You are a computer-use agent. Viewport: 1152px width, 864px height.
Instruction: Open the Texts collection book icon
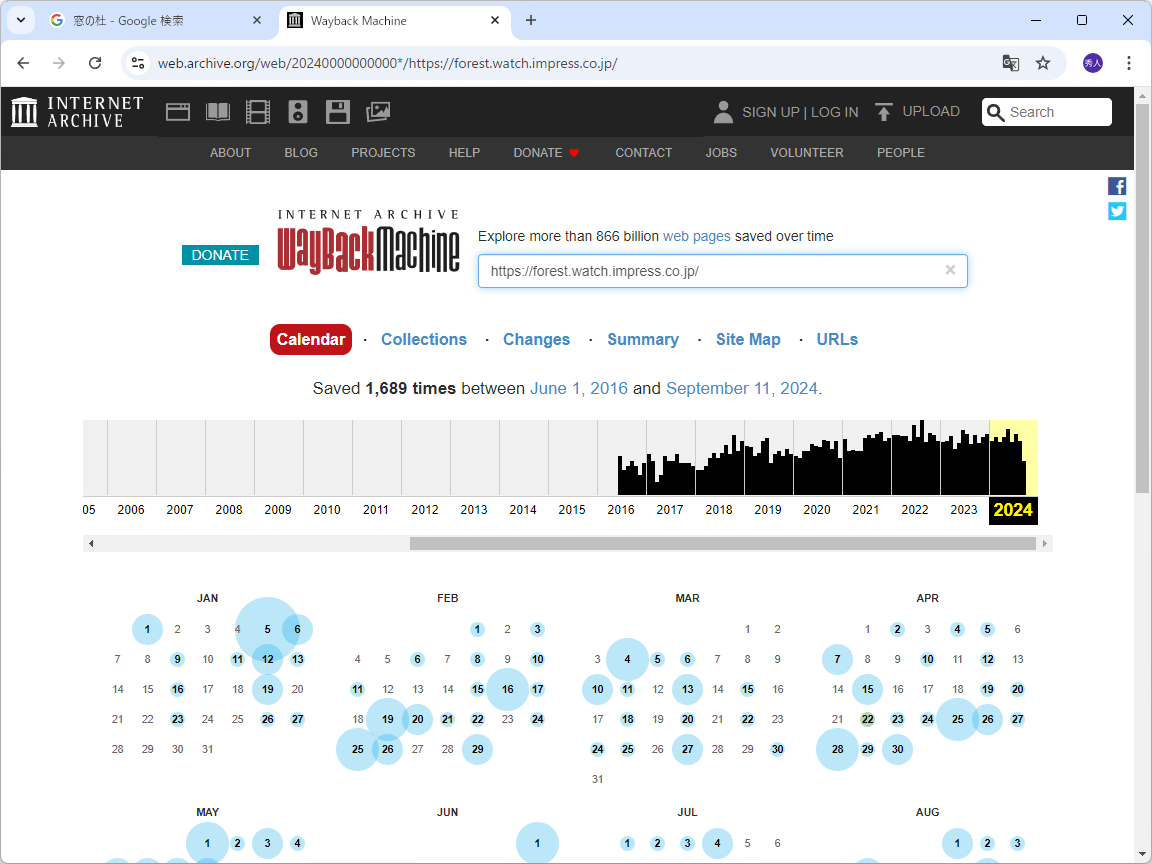[218, 111]
